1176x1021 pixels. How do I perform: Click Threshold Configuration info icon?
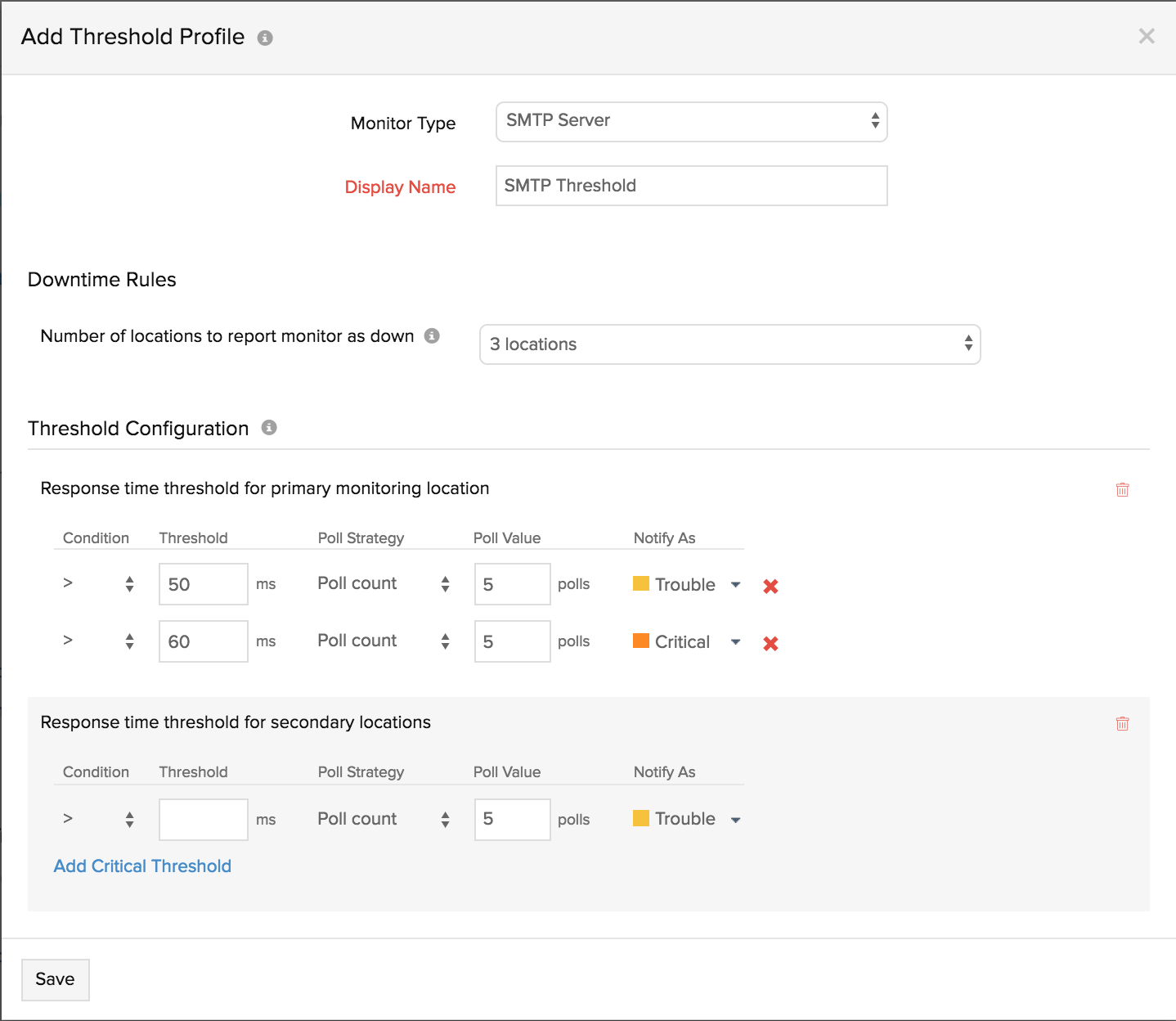coord(269,427)
